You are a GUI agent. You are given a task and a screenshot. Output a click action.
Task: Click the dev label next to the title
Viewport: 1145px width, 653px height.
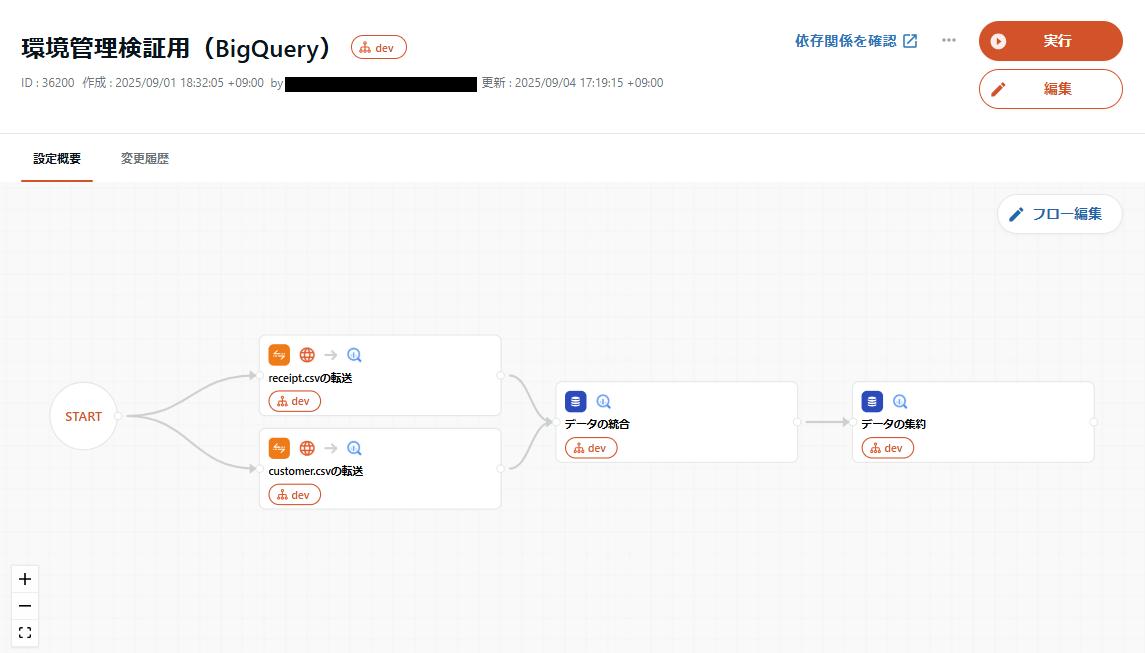(x=378, y=47)
